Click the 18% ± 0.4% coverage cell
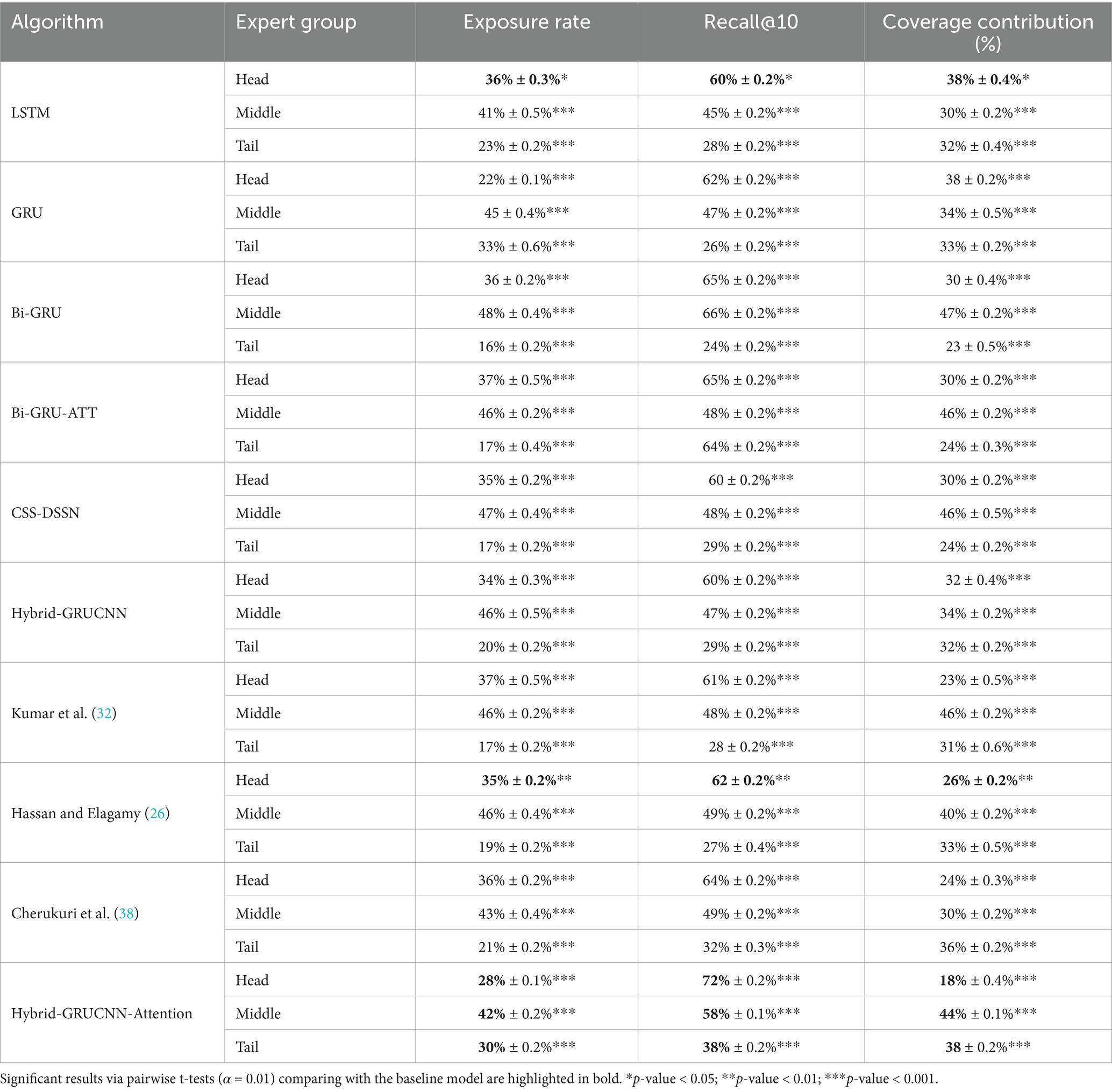The height and width of the screenshot is (1092, 1112). pyautogui.click(x=988, y=980)
